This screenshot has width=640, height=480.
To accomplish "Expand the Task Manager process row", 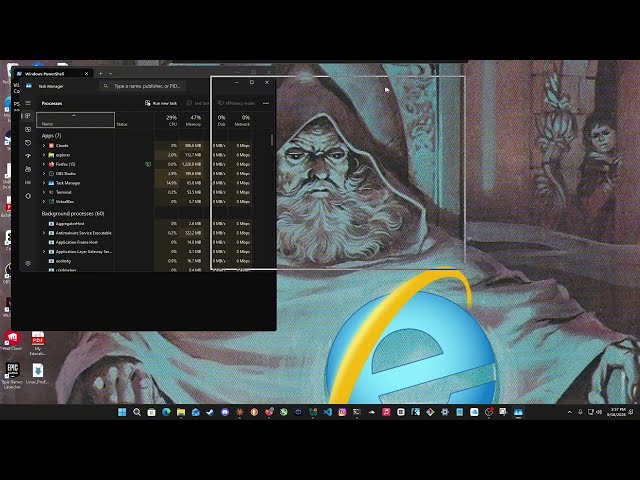I will (x=44, y=183).
